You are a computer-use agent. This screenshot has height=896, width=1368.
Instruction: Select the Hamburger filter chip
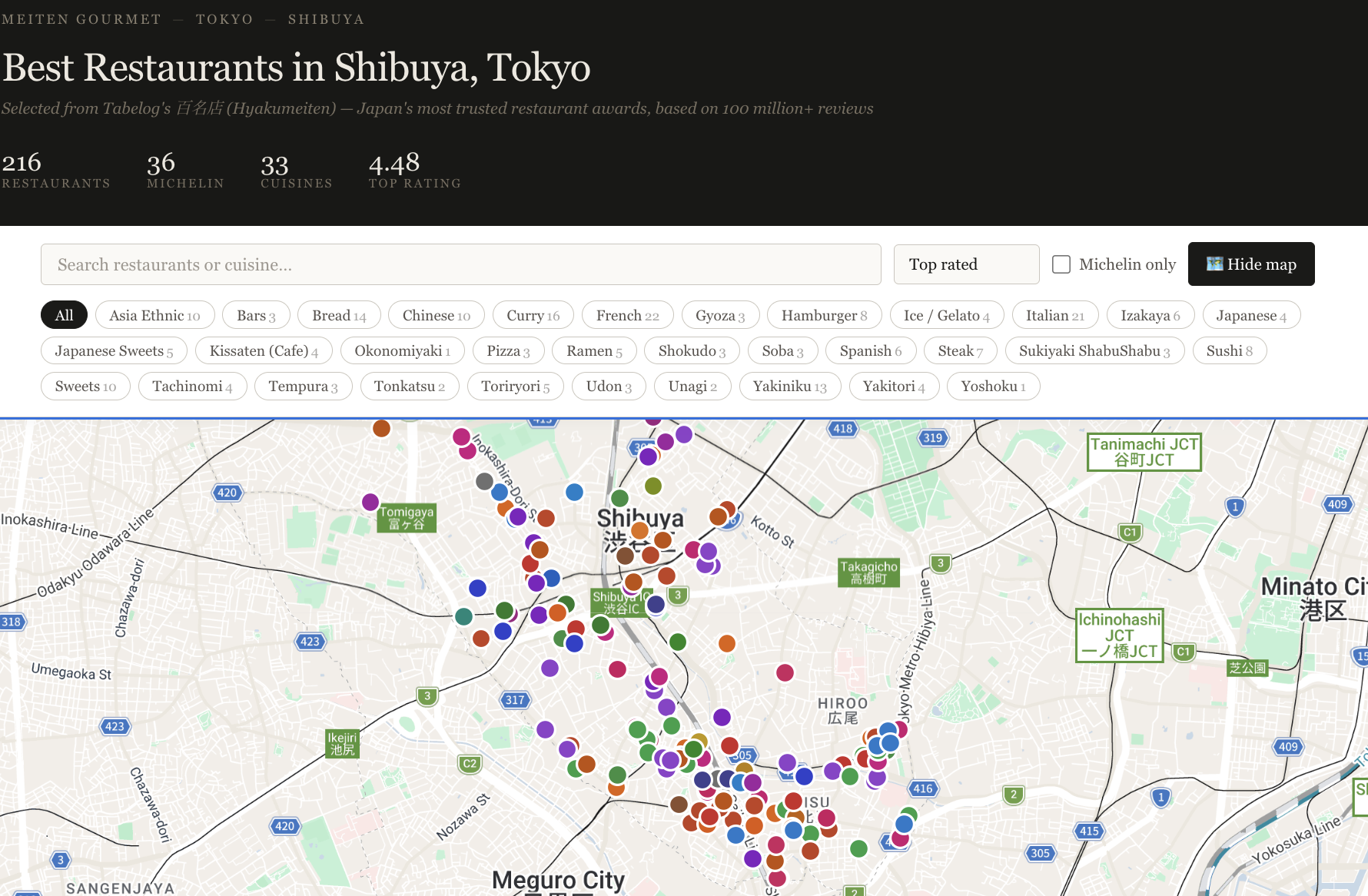[824, 315]
